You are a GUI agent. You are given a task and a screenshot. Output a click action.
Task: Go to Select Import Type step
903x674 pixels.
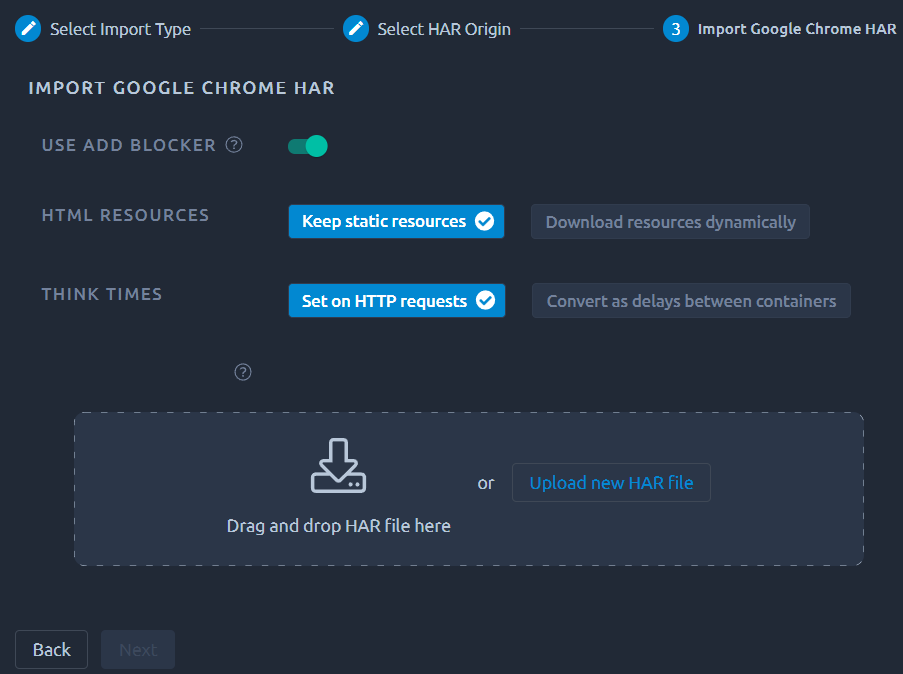pos(120,29)
